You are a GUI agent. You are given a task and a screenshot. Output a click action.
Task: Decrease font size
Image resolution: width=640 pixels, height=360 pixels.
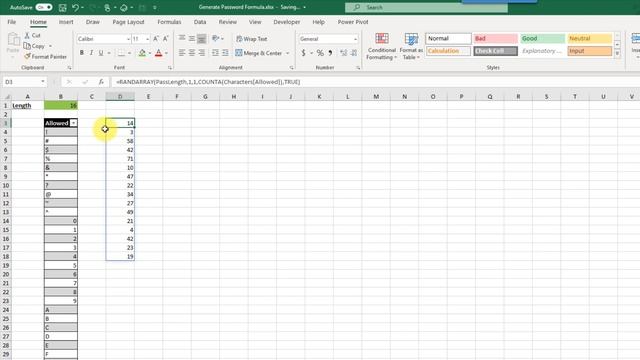(165, 39)
